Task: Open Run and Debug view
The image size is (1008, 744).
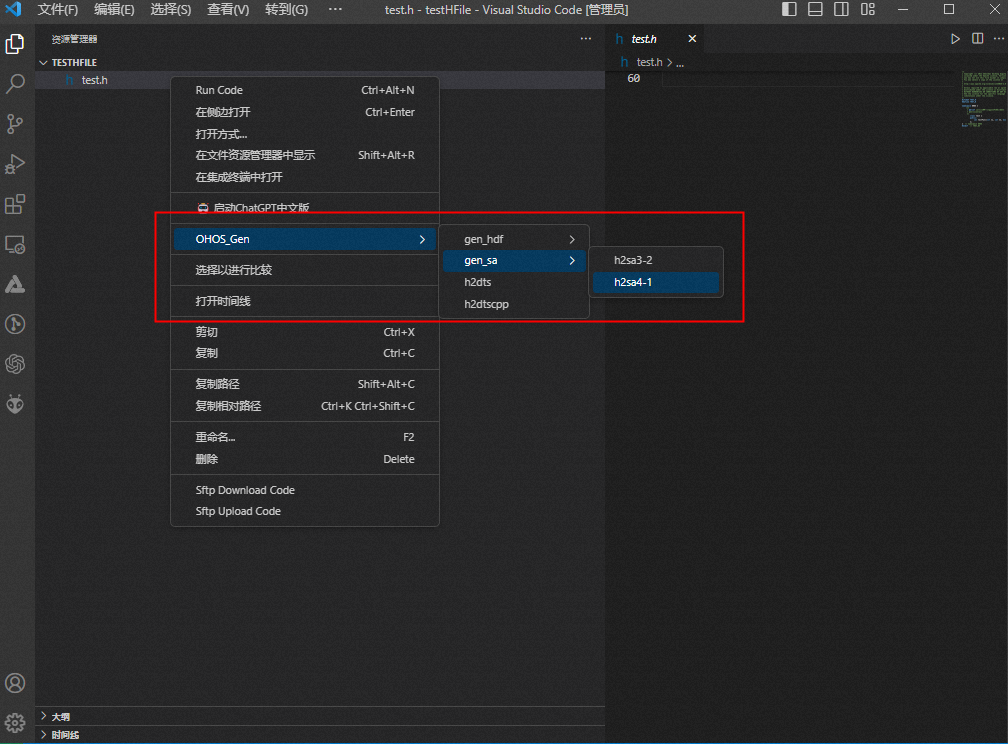Action: tap(15, 164)
